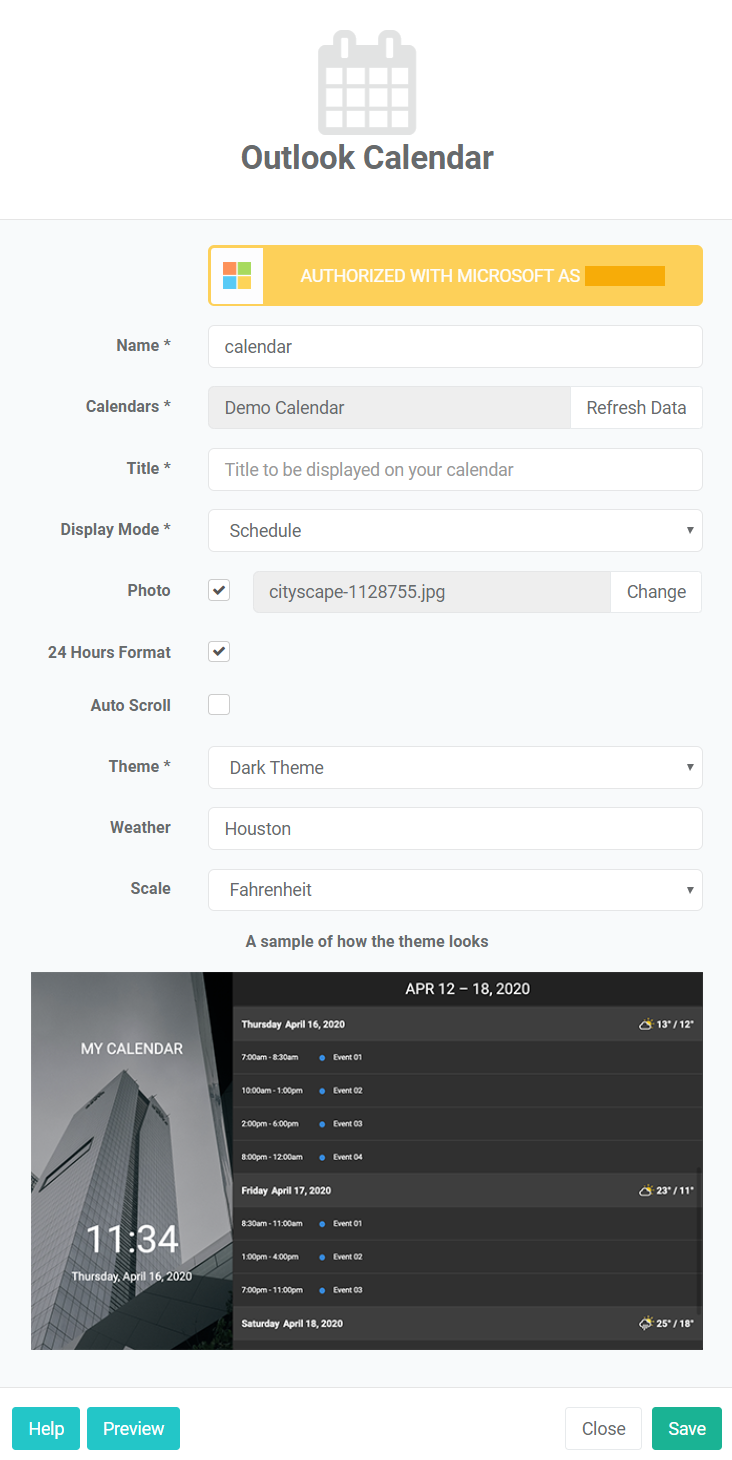Click the Preview button
Image resolution: width=732 pixels, height=1460 pixels.
[133, 1429]
